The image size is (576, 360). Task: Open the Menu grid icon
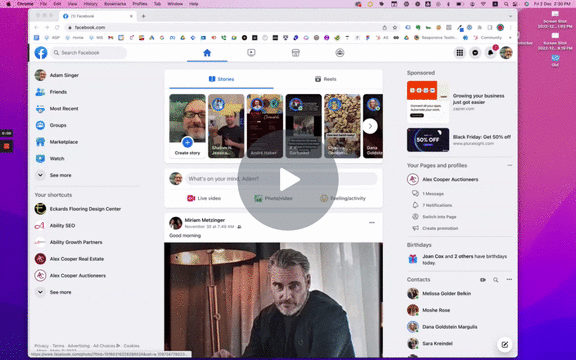click(x=460, y=53)
